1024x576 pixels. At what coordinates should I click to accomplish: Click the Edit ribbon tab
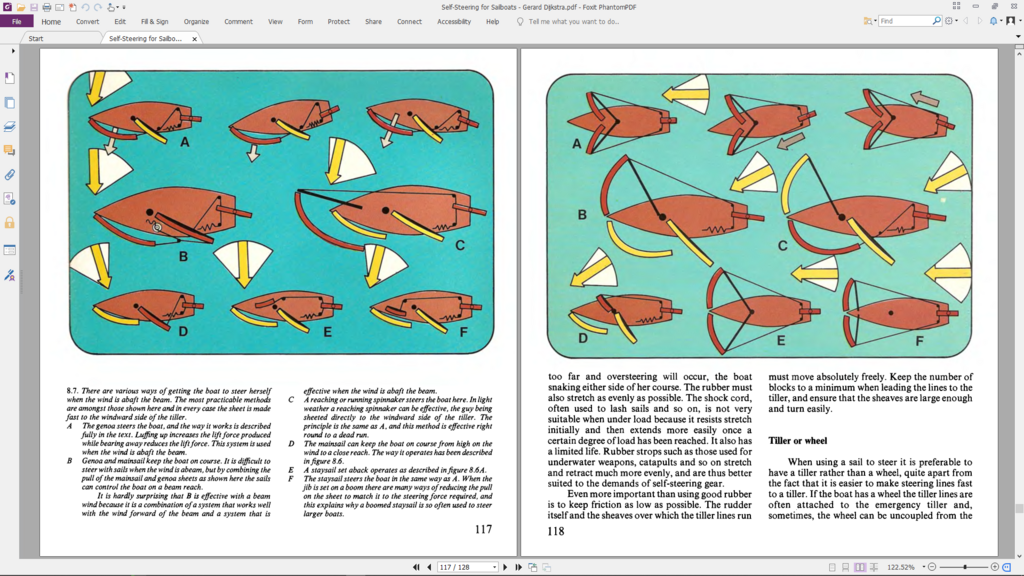pyautogui.click(x=120, y=22)
